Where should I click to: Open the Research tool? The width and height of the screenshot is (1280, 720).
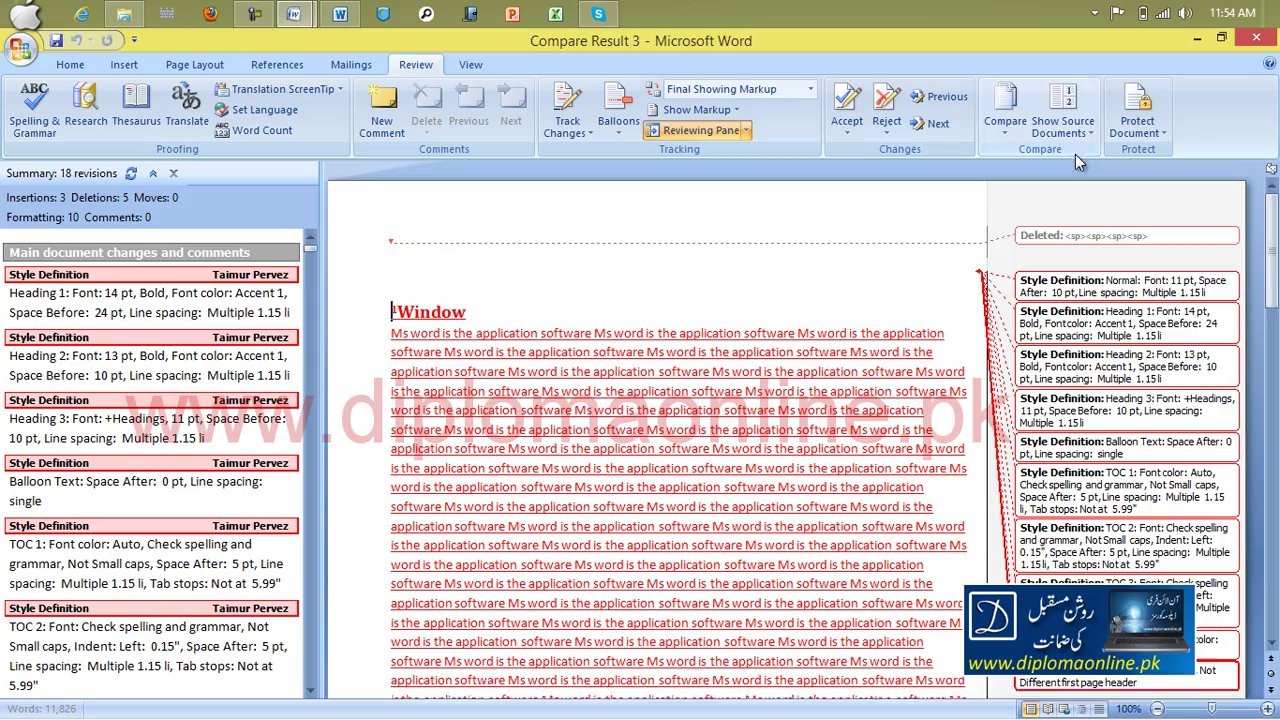[x=86, y=106]
